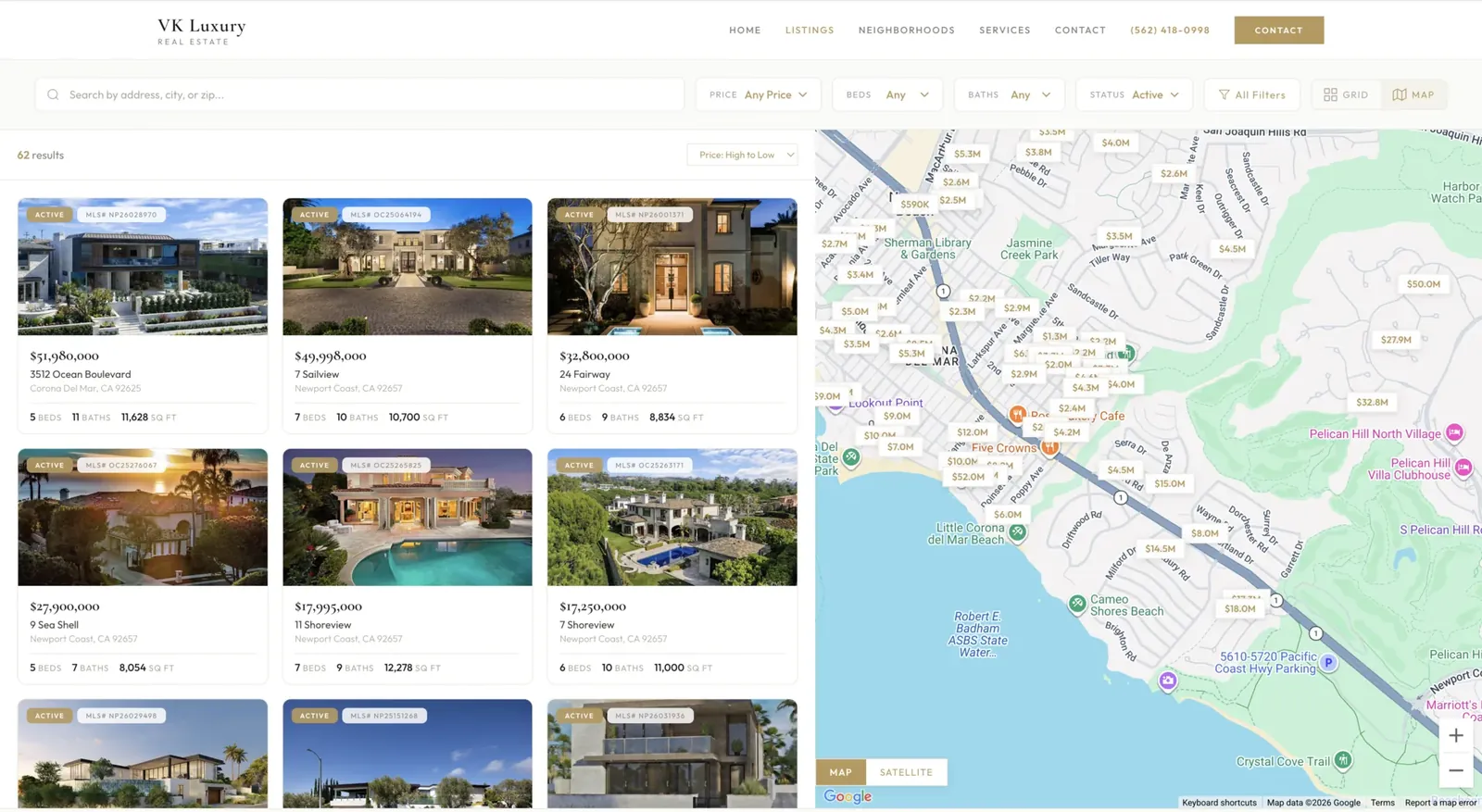This screenshot has height=812, width=1482.
Task: Click Crystal Cove Trail marker
Action: [x=1342, y=761]
